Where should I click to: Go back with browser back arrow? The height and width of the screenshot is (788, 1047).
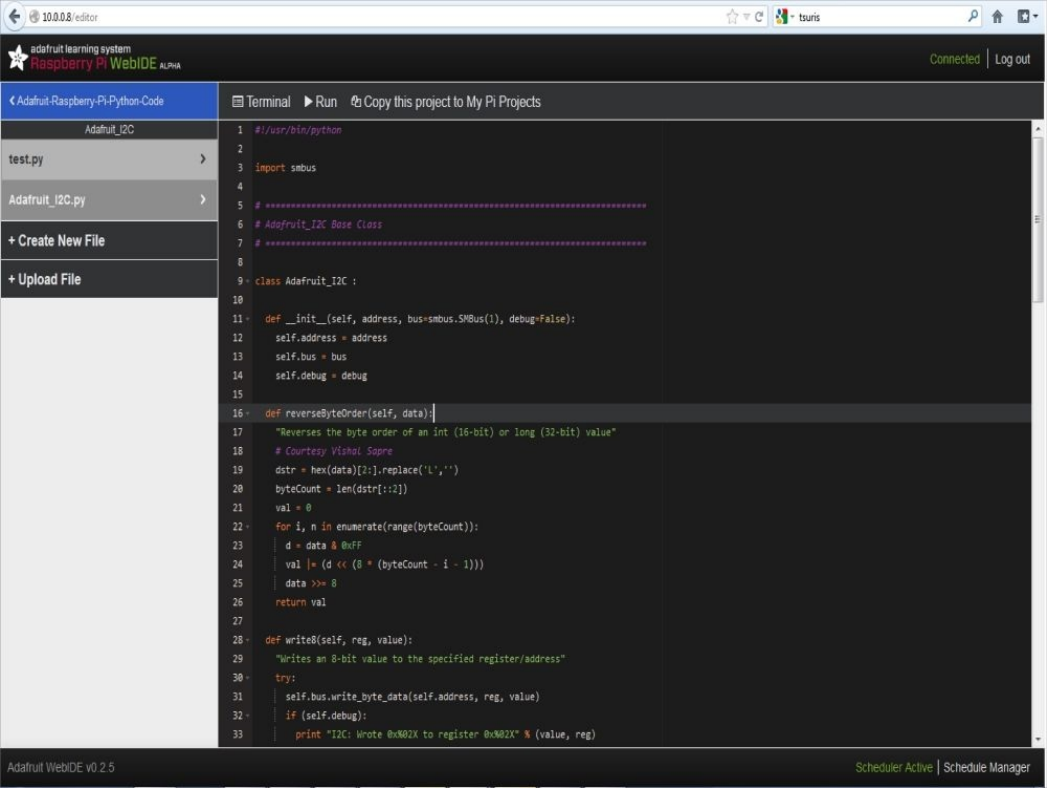coord(14,17)
